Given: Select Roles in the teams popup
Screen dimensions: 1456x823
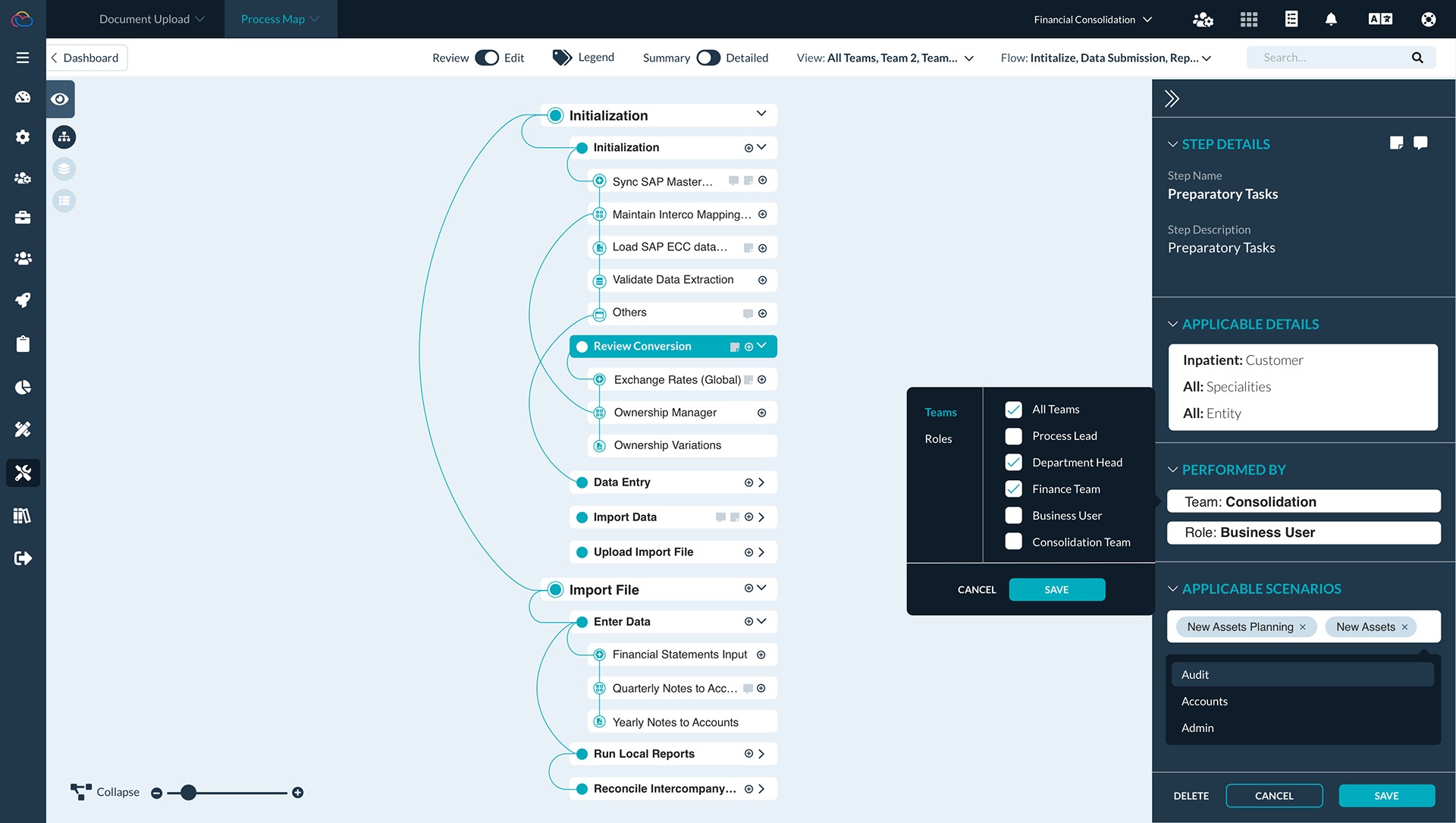Looking at the screenshot, I should (x=938, y=439).
